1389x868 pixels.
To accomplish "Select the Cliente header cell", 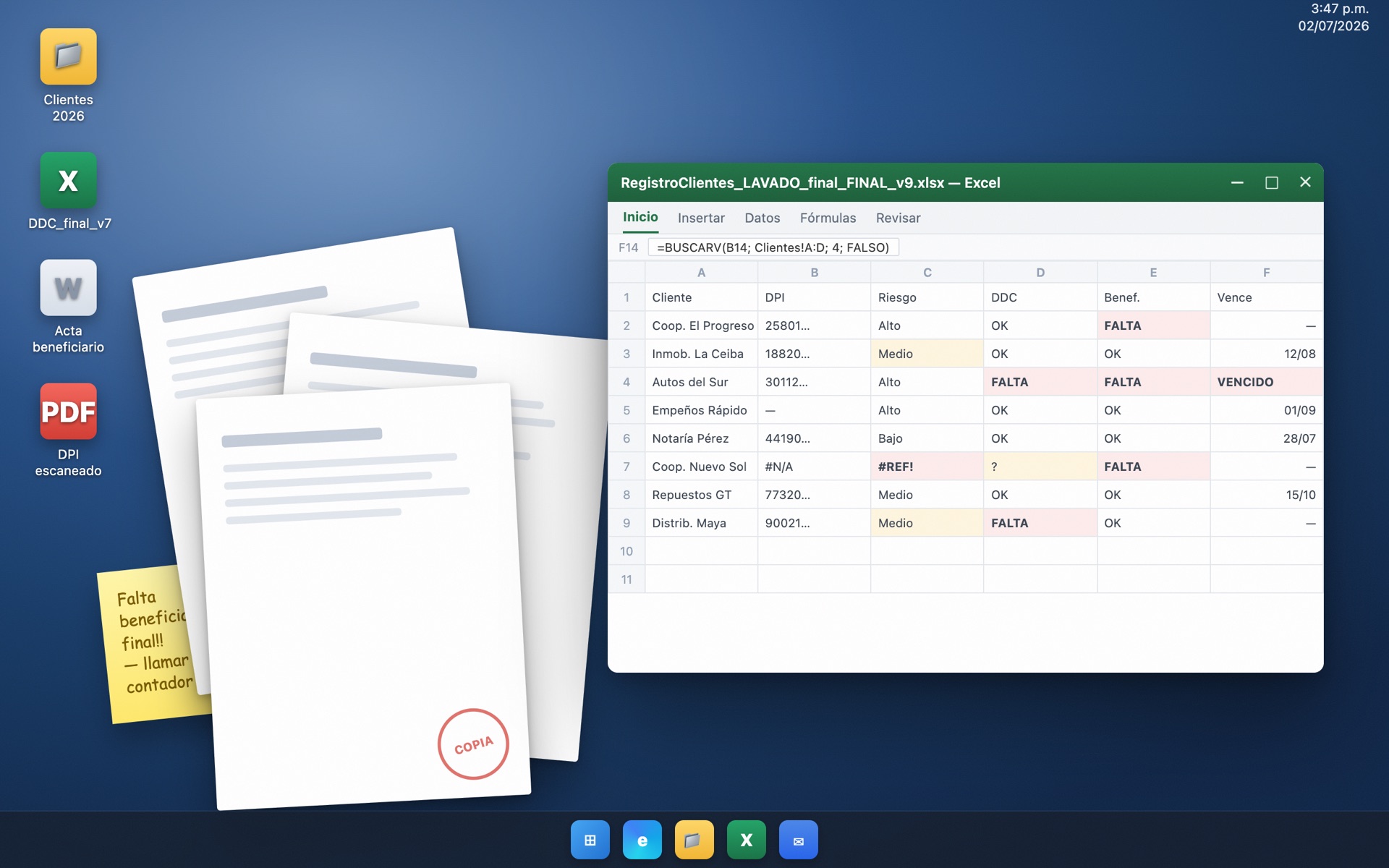I will pos(701,297).
